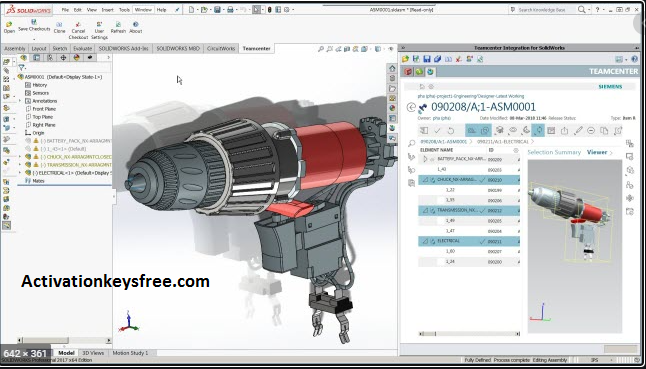Expand BATTERY_PACK row in Teamcenter element list
This screenshot has width=646, height=369.
(x=425, y=159)
